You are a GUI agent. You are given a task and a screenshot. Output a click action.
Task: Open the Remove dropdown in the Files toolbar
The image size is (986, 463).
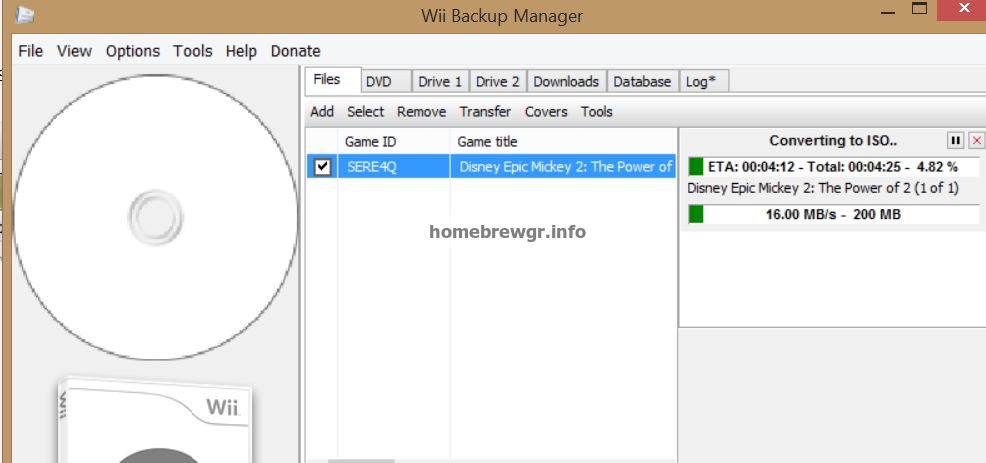(x=421, y=112)
